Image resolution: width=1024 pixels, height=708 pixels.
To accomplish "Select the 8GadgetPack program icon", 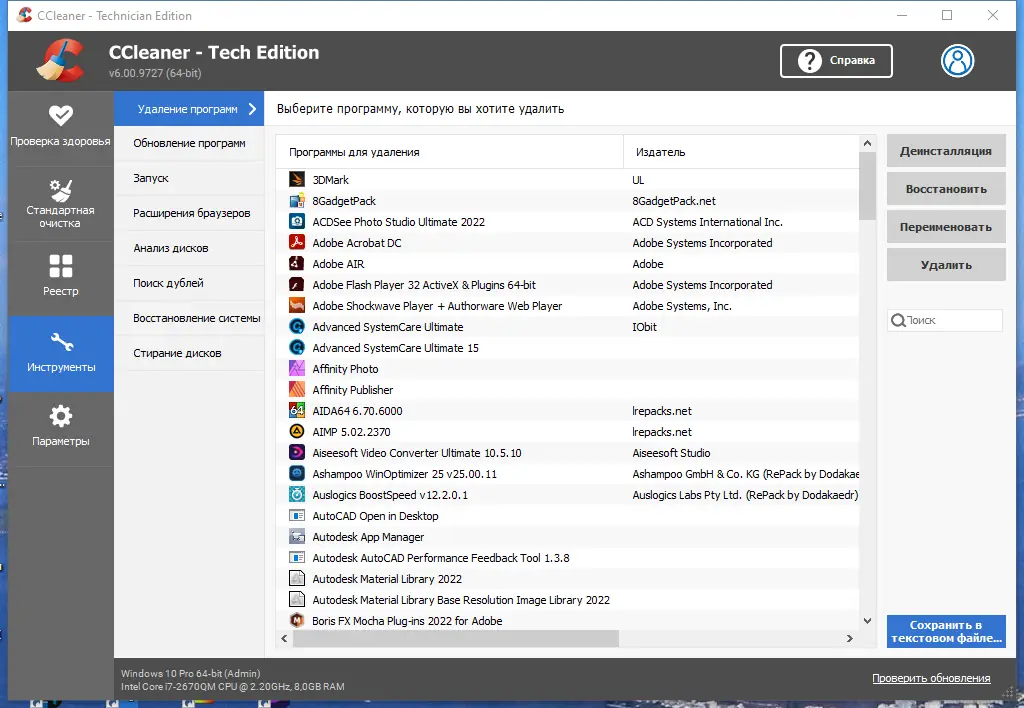I will [296, 201].
